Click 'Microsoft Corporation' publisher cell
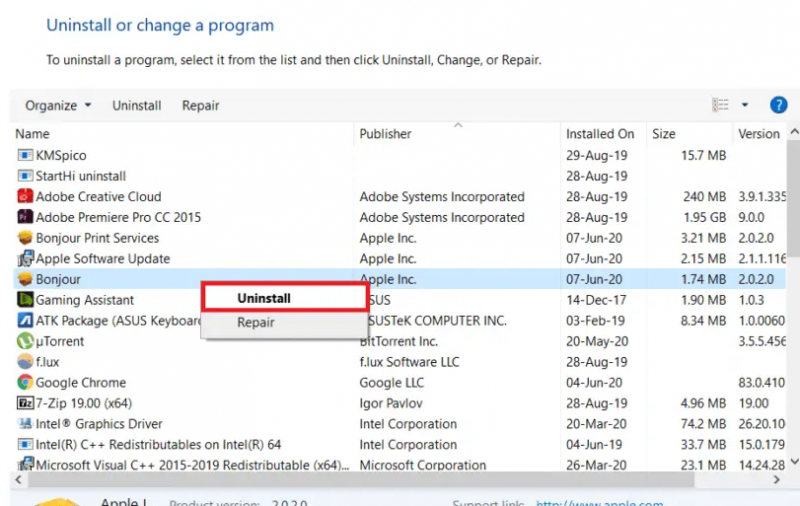 423,465
